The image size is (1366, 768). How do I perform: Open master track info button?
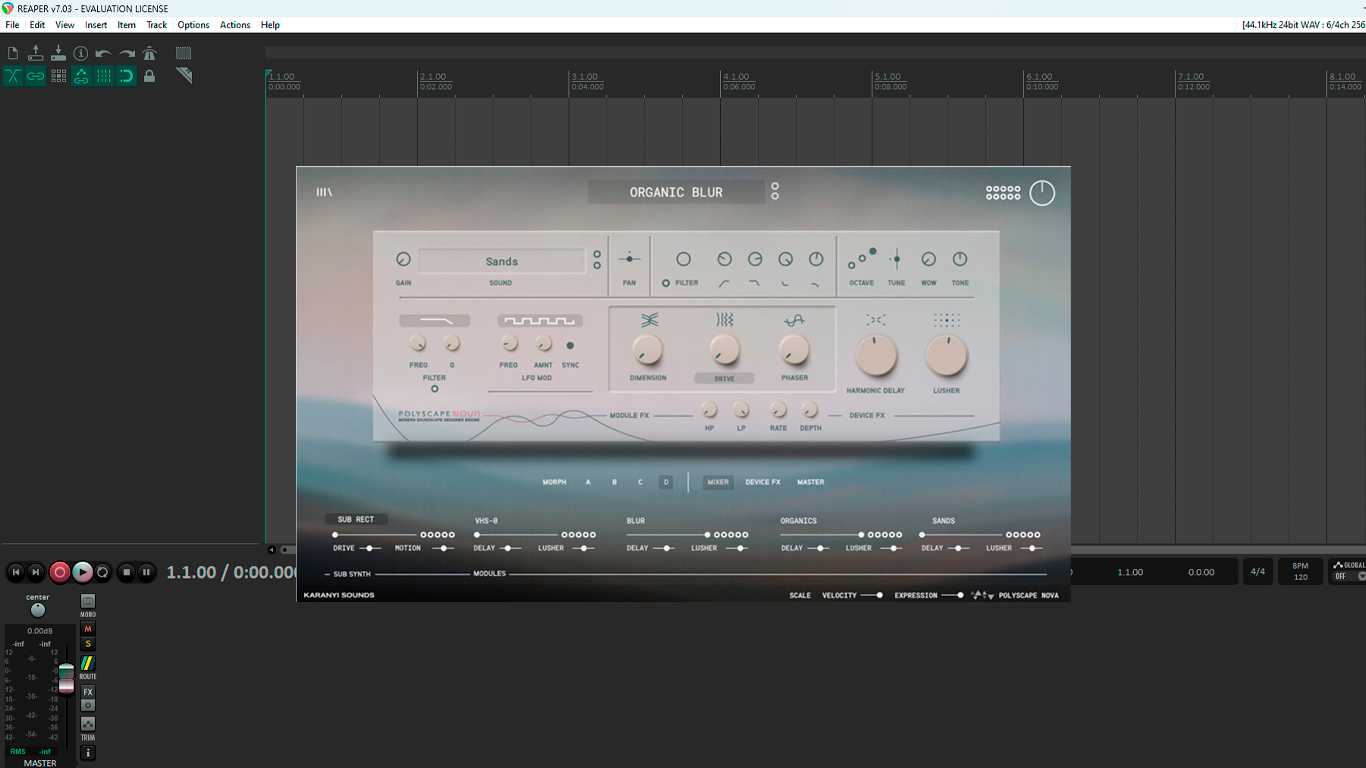click(x=88, y=753)
